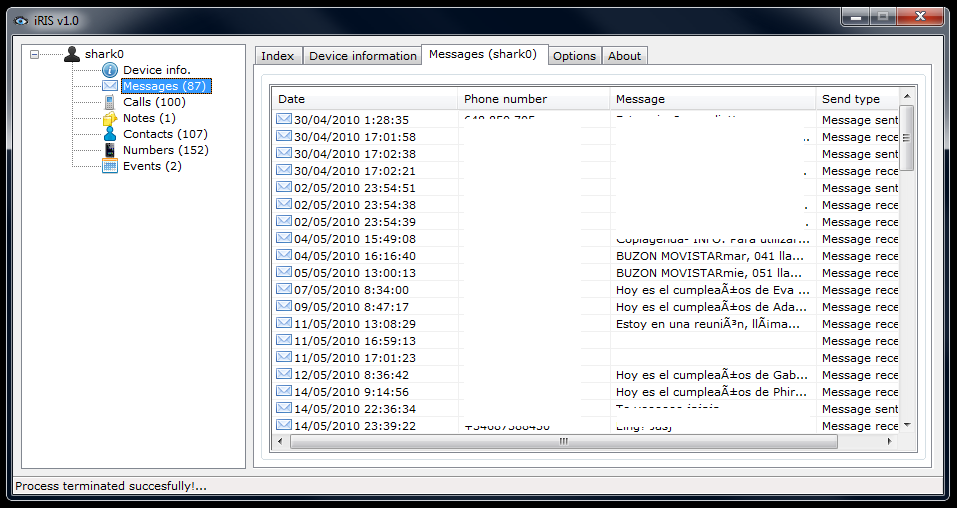Image resolution: width=957 pixels, height=508 pixels.
Task: Select Device info. in the tree
Action: pyautogui.click(x=157, y=70)
